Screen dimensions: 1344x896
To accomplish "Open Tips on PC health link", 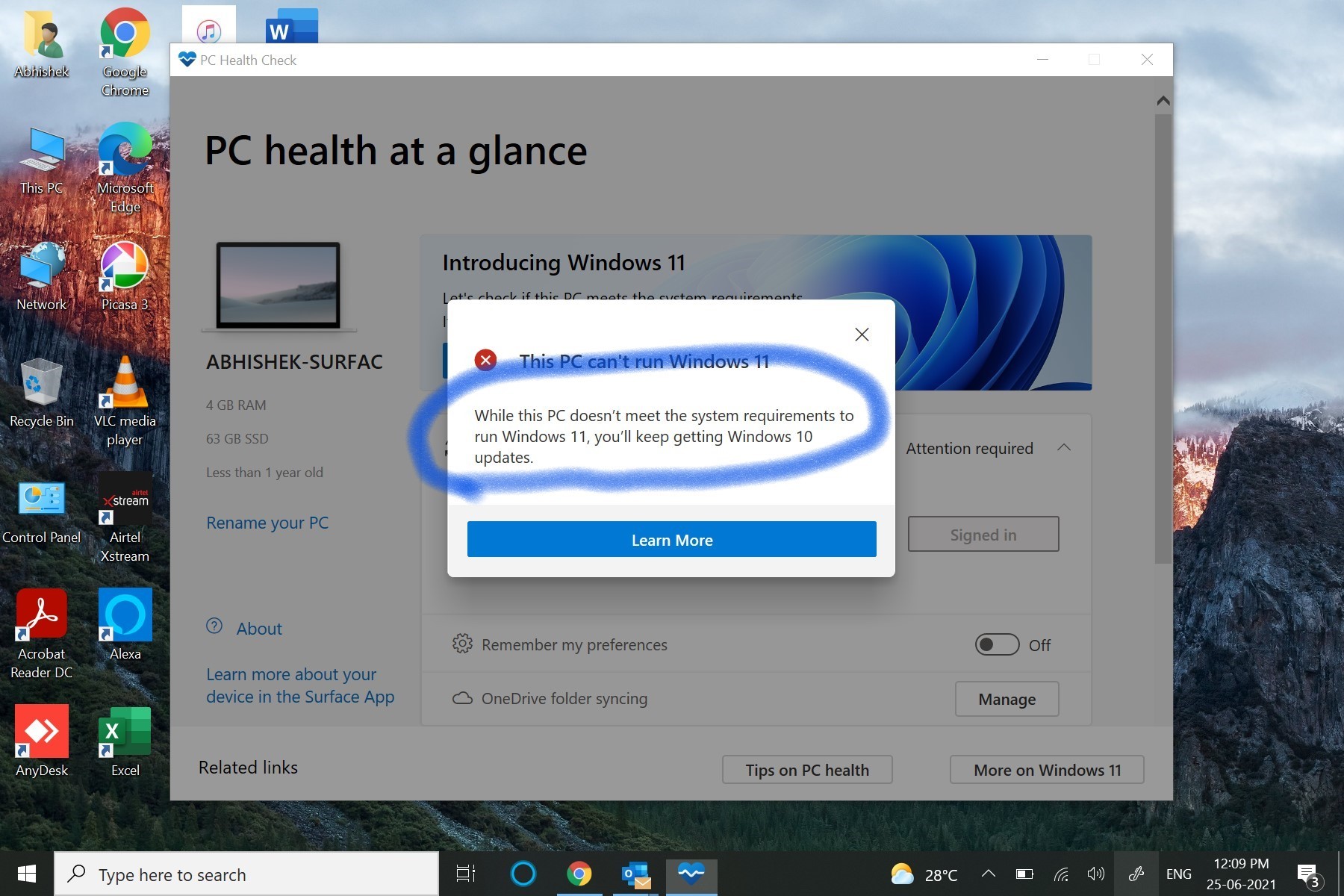I will pos(807,770).
